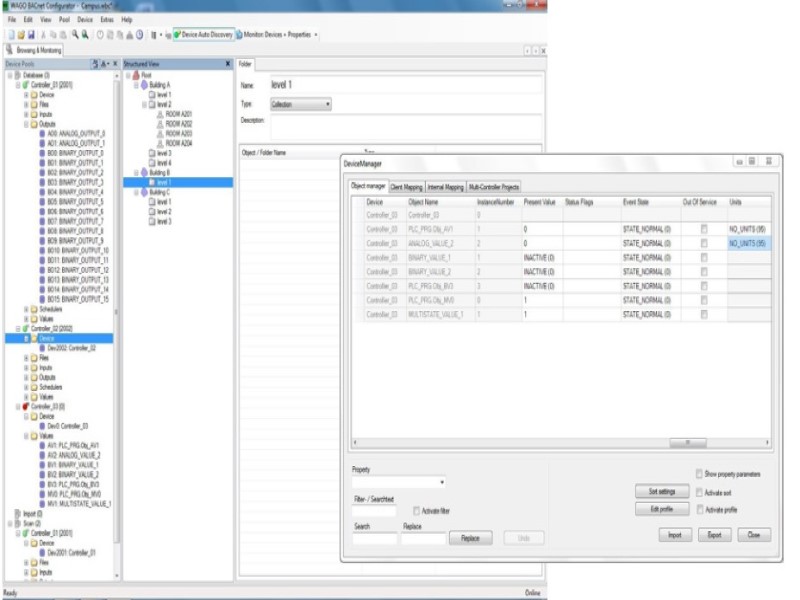Viewport: 800px width, 600px height.
Task: Click the Root node icon in Structured View
Action: (136, 75)
